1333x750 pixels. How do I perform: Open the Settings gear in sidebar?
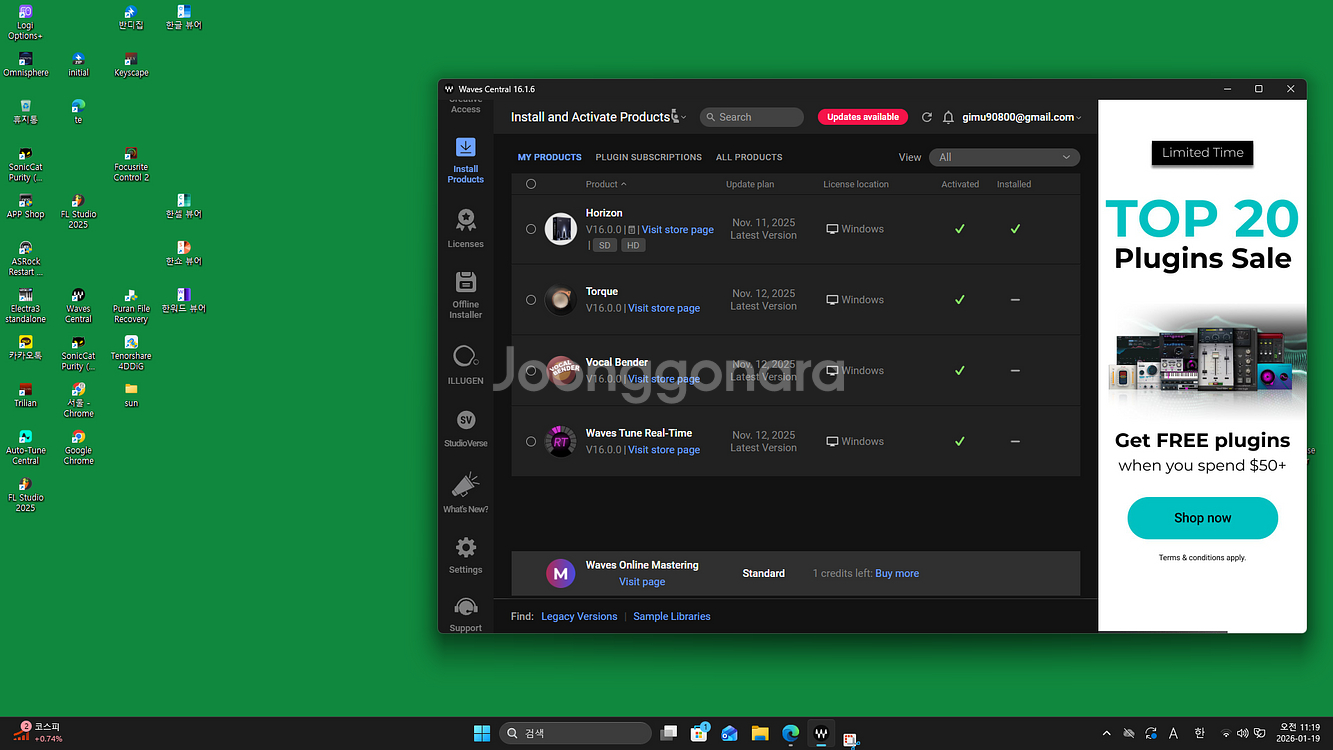coord(465,555)
